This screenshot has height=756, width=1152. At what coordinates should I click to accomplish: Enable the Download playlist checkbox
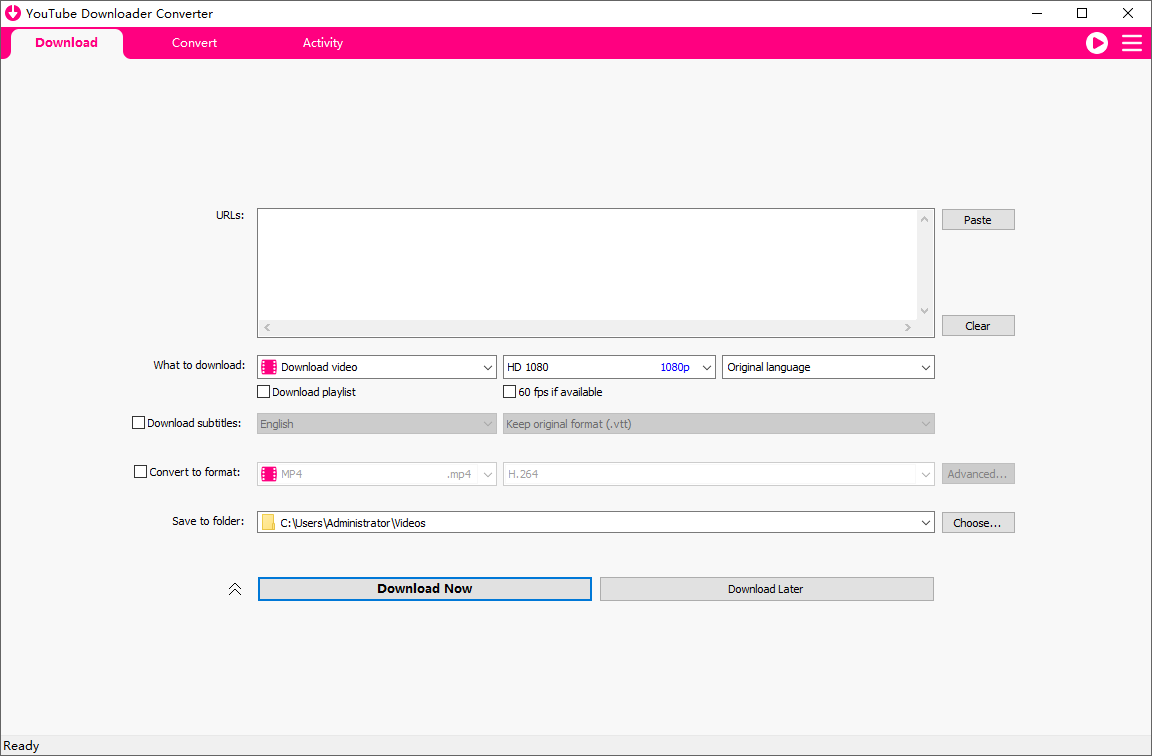click(263, 391)
